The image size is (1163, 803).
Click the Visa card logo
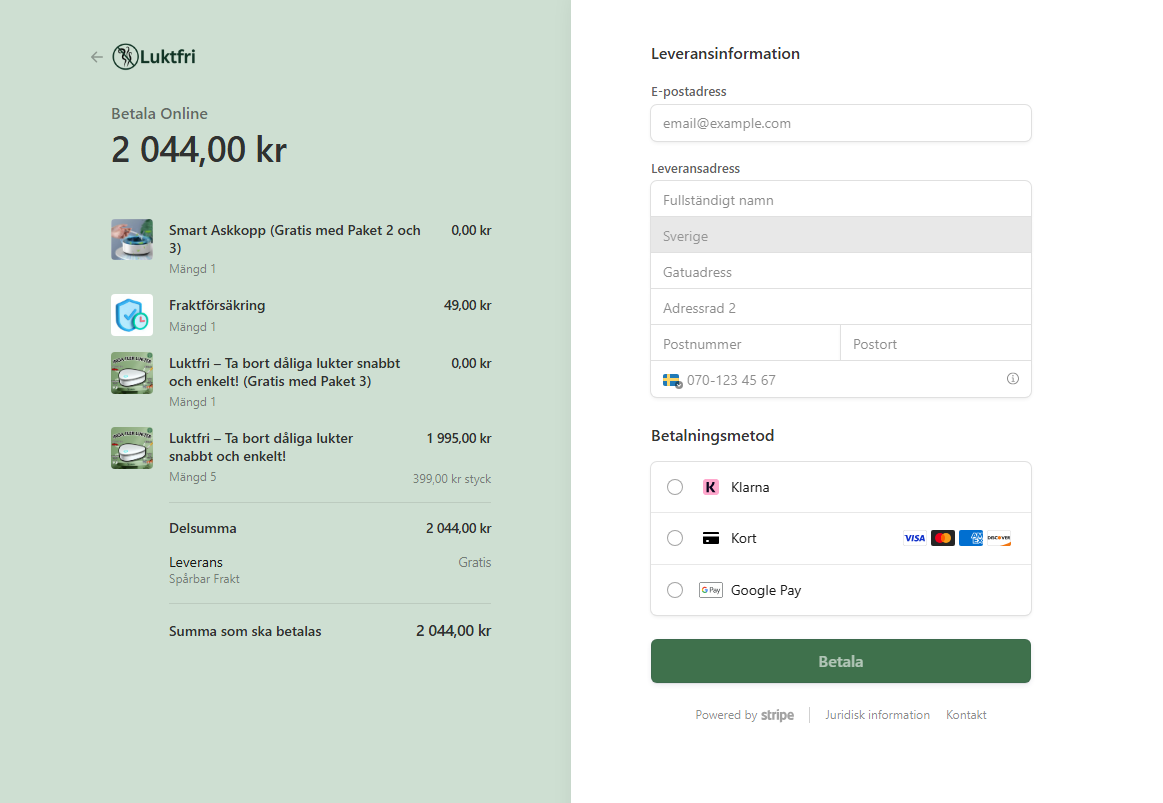tap(914, 538)
